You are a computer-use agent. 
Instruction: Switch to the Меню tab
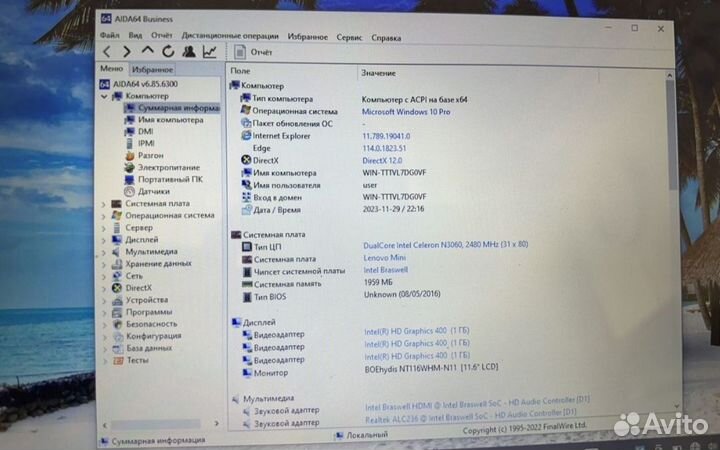(x=112, y=68)
